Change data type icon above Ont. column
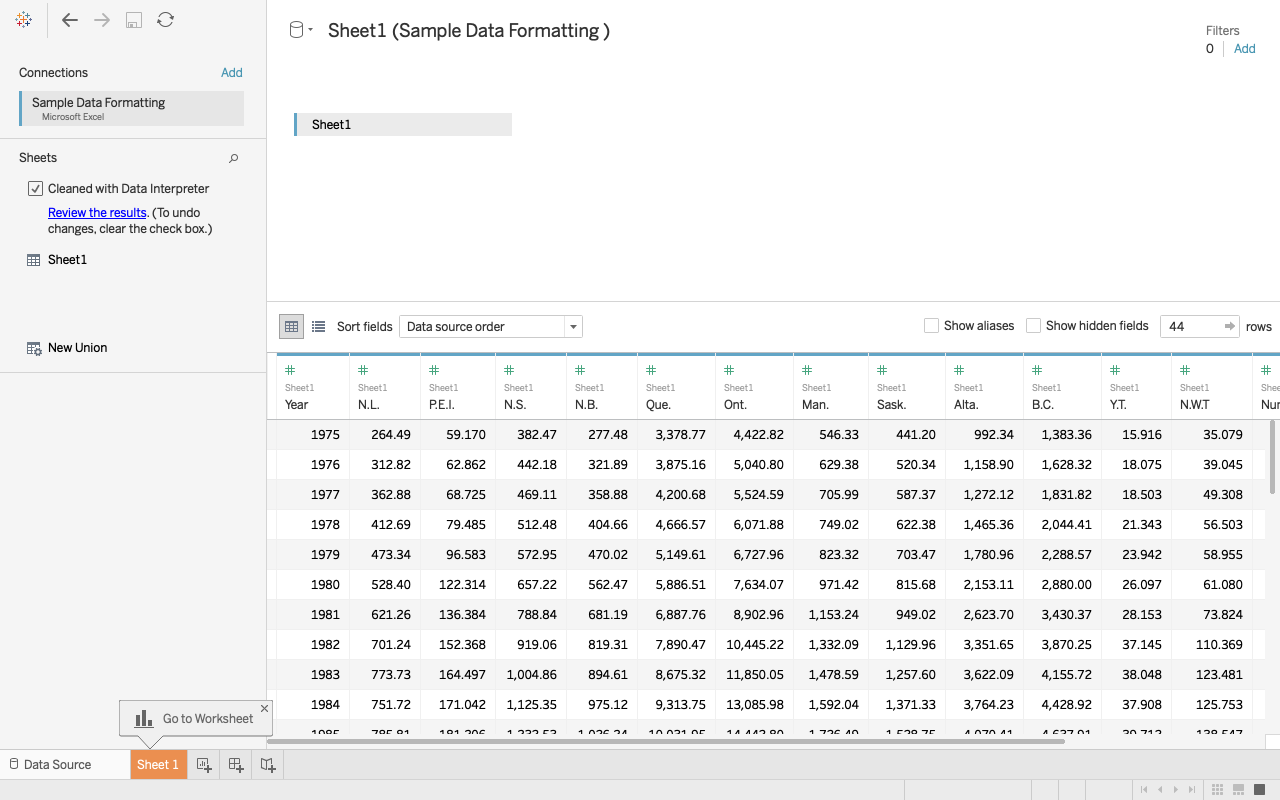Viewport: 1280px width, 800px height. pyautogui.click(x=729, y=371)
